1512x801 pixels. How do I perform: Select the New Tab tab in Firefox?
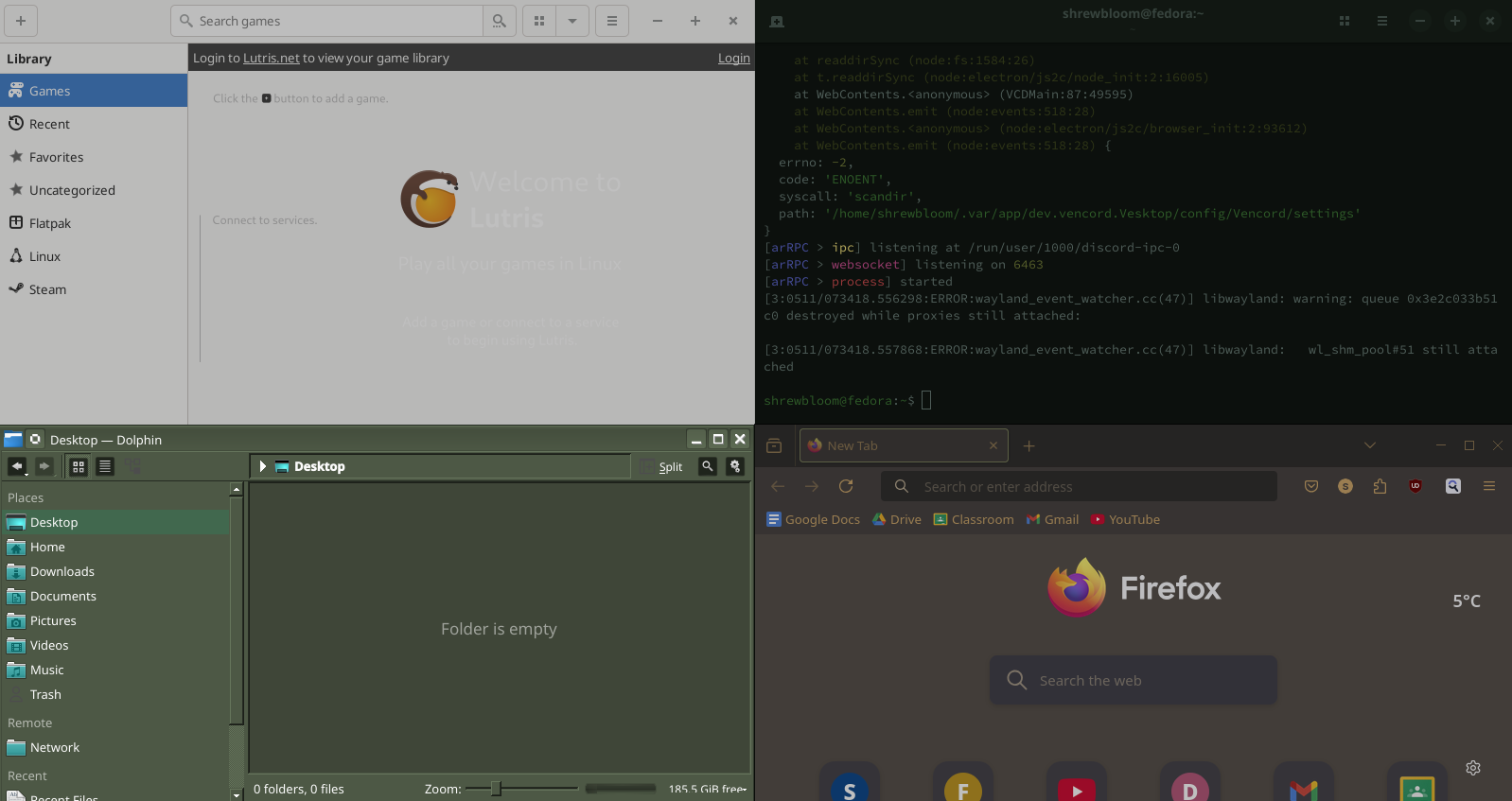point(904,445)
